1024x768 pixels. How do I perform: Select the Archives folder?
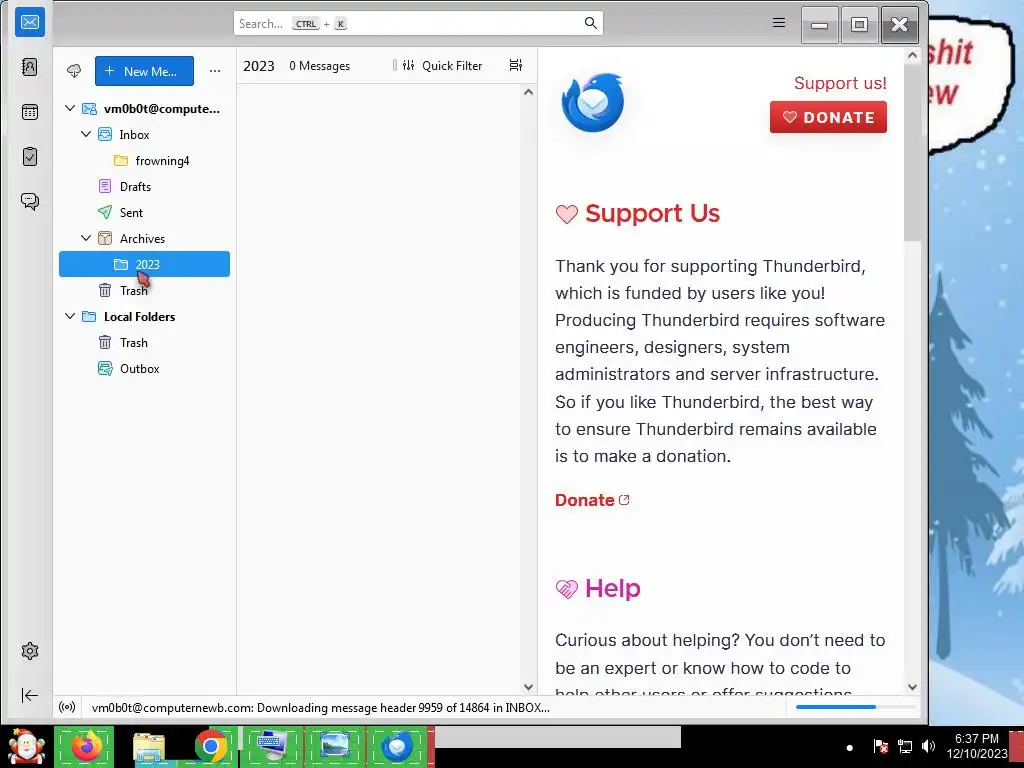pyautogui.click(x=144, y=238)
